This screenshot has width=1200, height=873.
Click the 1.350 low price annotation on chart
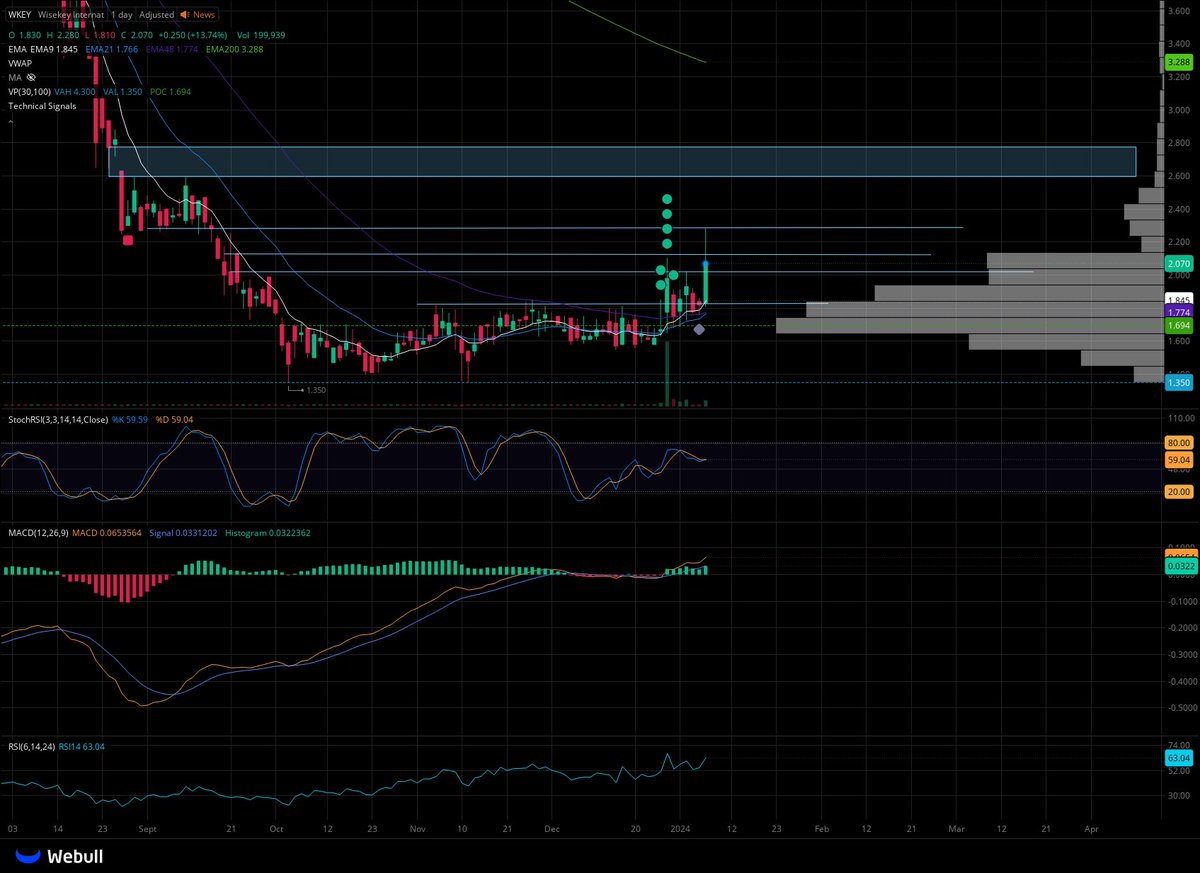pyautogui.click(x=316, y=390)
